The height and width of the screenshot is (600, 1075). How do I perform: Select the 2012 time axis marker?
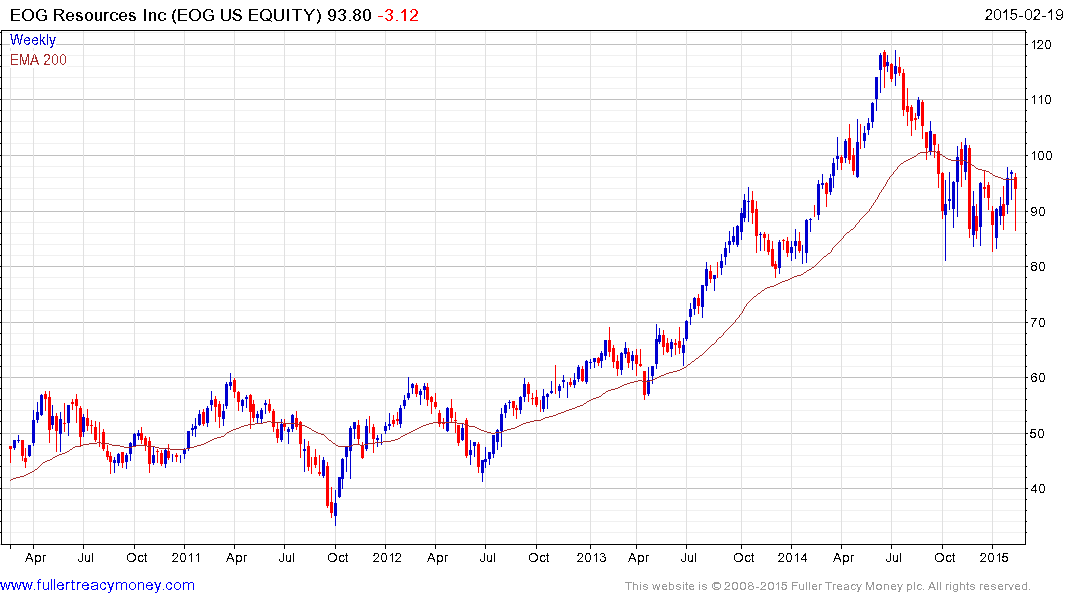click(387, 557)
